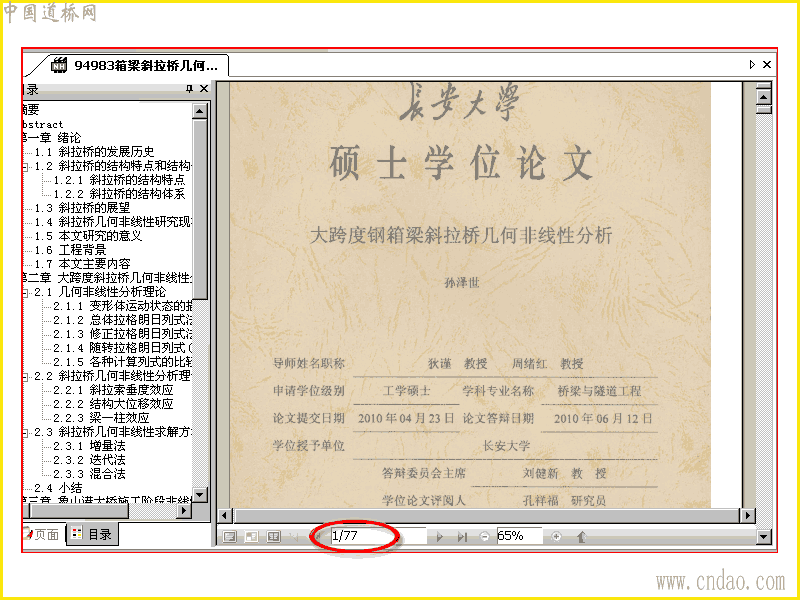Image resolution: width=800 pixels, height=600 pixels.
Task: Select the two-page book layout icon
Action: click(x=274, y=537)
